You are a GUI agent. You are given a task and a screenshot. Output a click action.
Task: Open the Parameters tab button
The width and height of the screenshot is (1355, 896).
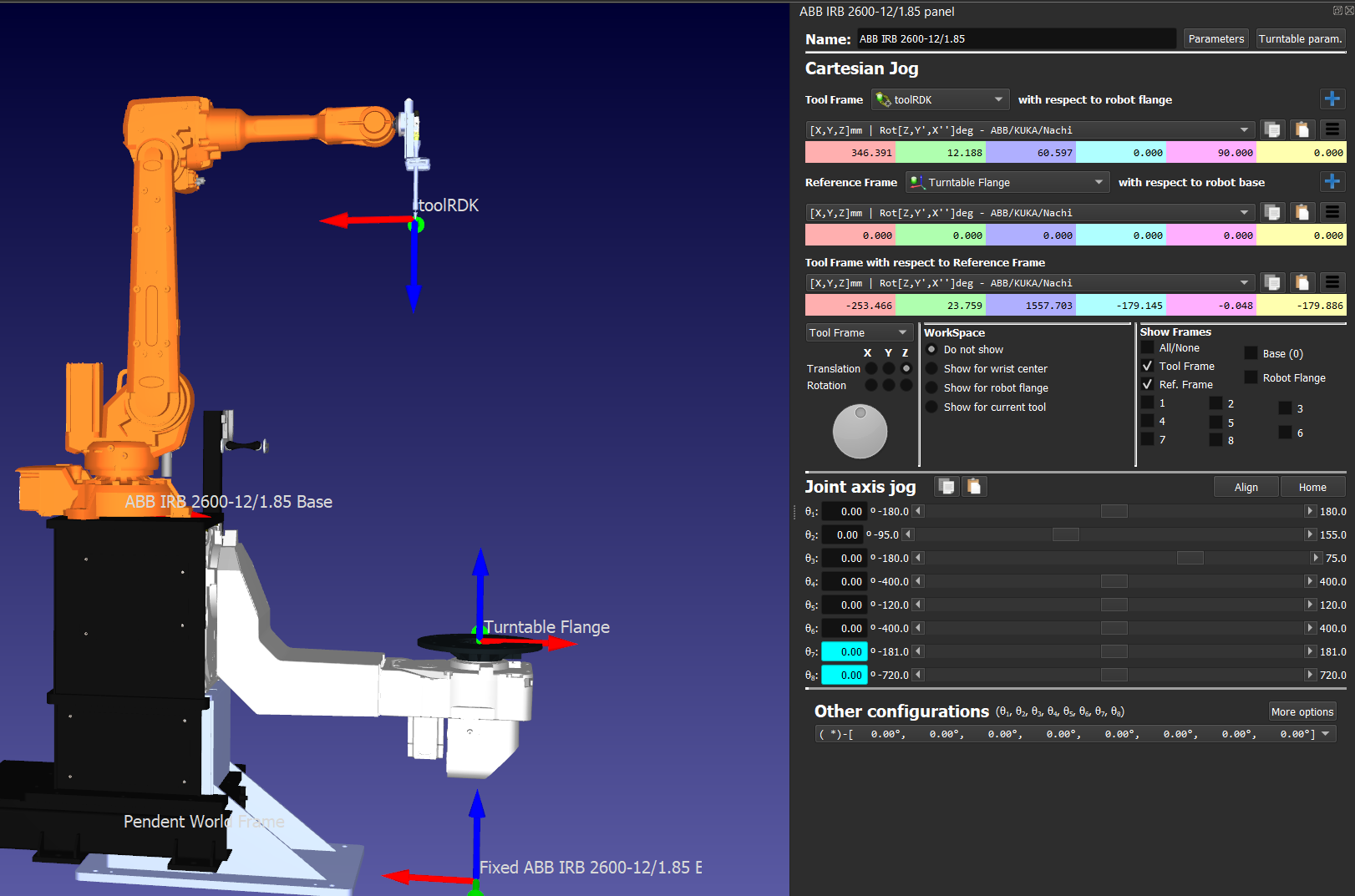pyautogui.click(x=1215, y=39)
